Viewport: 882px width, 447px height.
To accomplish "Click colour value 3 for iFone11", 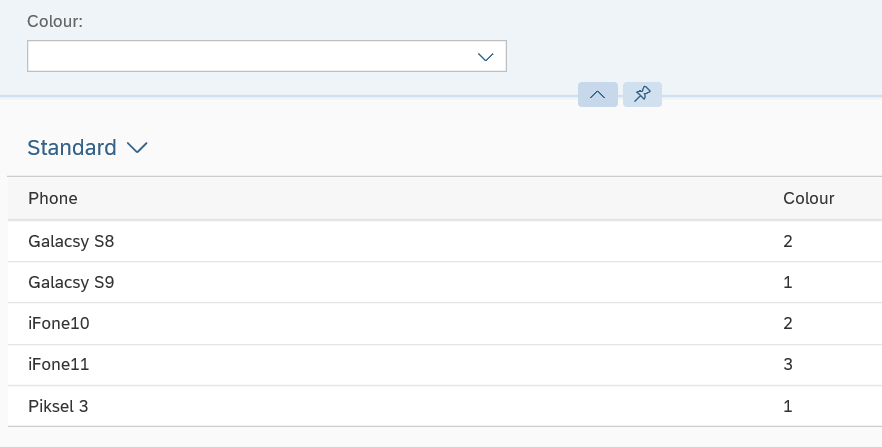I will pyautogui.click(x=788, y=365).
